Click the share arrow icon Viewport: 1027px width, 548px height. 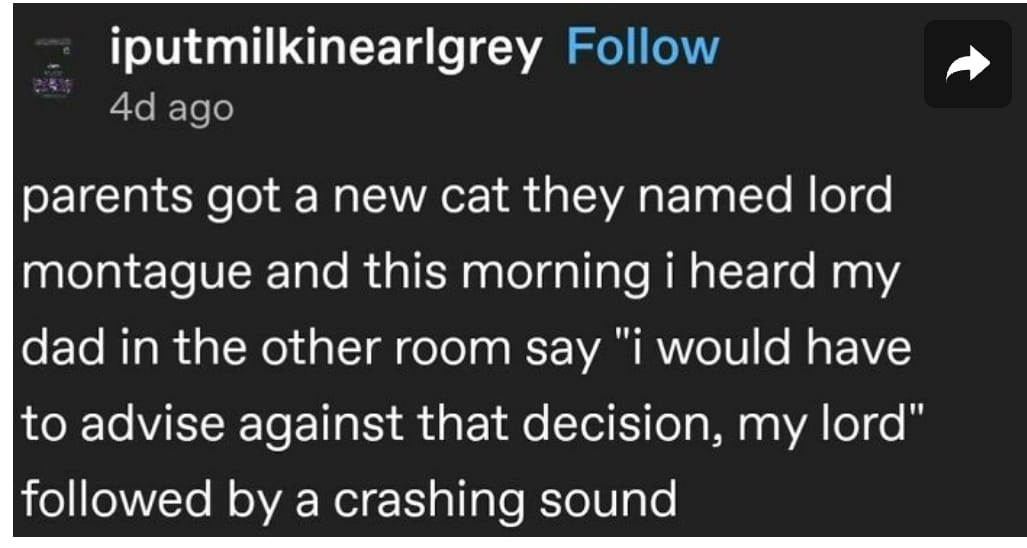pos(967,64)
